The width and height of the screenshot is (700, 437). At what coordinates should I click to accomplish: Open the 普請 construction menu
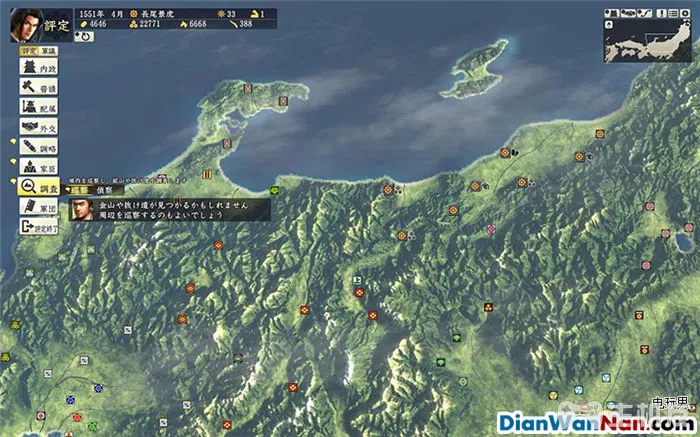38,87
